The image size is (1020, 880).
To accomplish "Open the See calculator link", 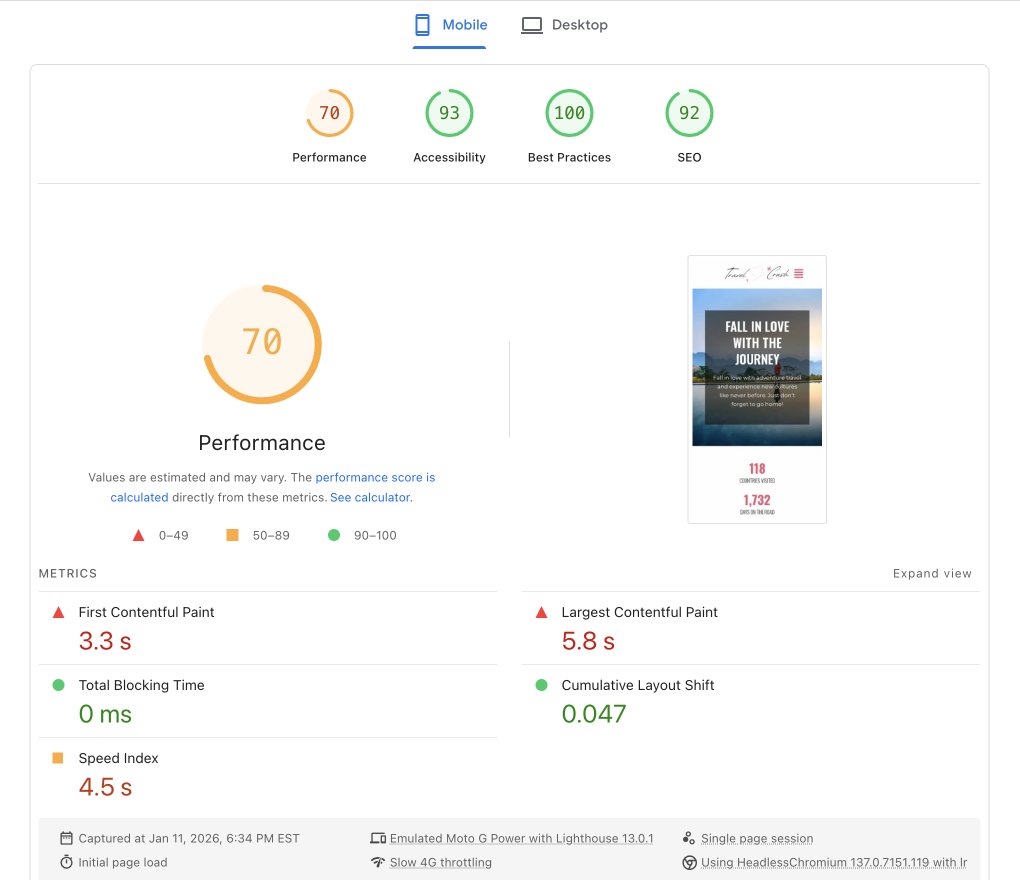I will click(369, 497).
